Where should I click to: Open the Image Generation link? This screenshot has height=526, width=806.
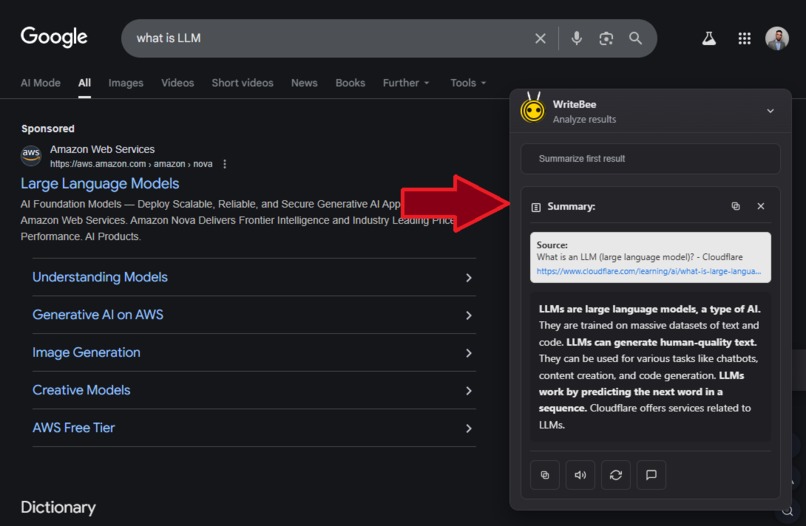pyautogui.click(x=86, y=352)
